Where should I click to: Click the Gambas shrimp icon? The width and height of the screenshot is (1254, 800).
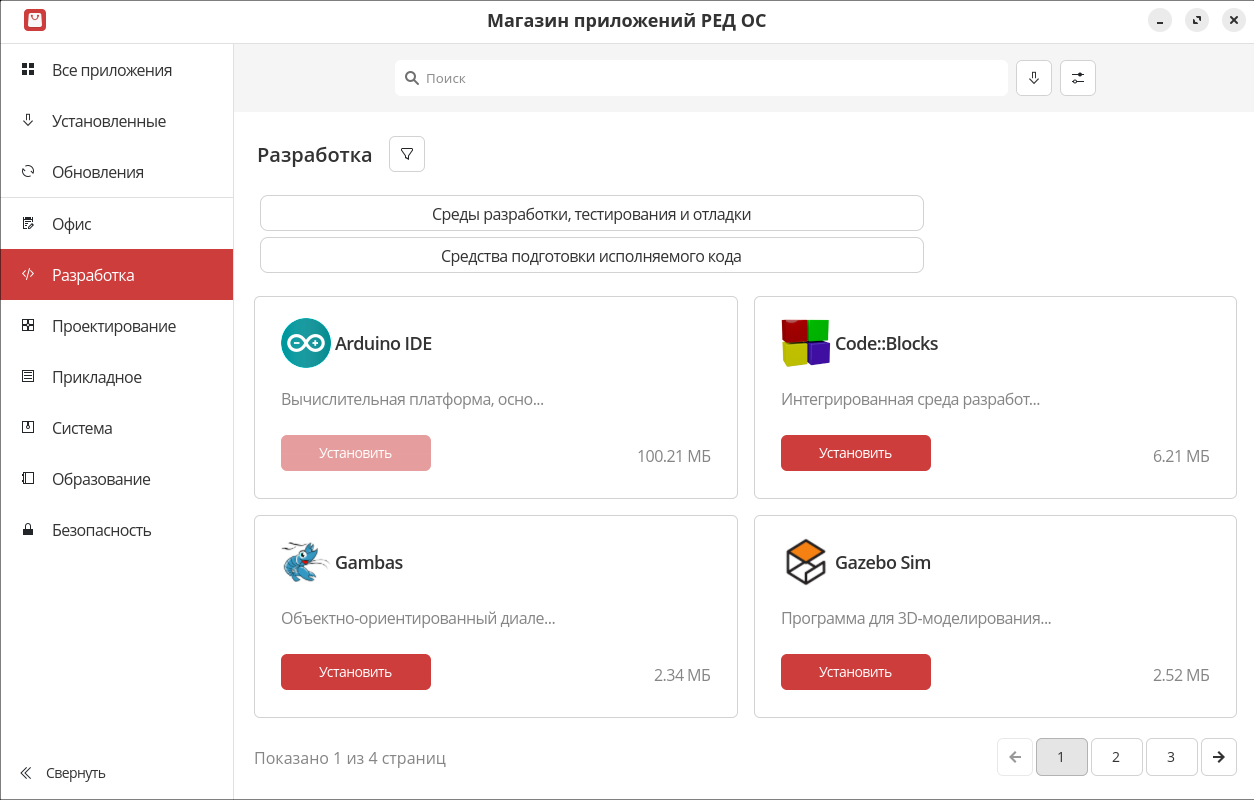click(x=306, y=562)
